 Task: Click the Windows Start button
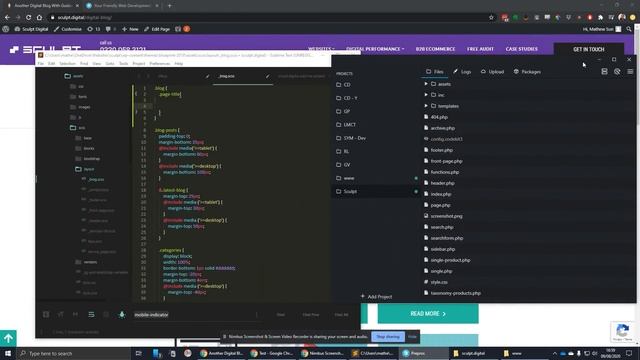point(8,353)
